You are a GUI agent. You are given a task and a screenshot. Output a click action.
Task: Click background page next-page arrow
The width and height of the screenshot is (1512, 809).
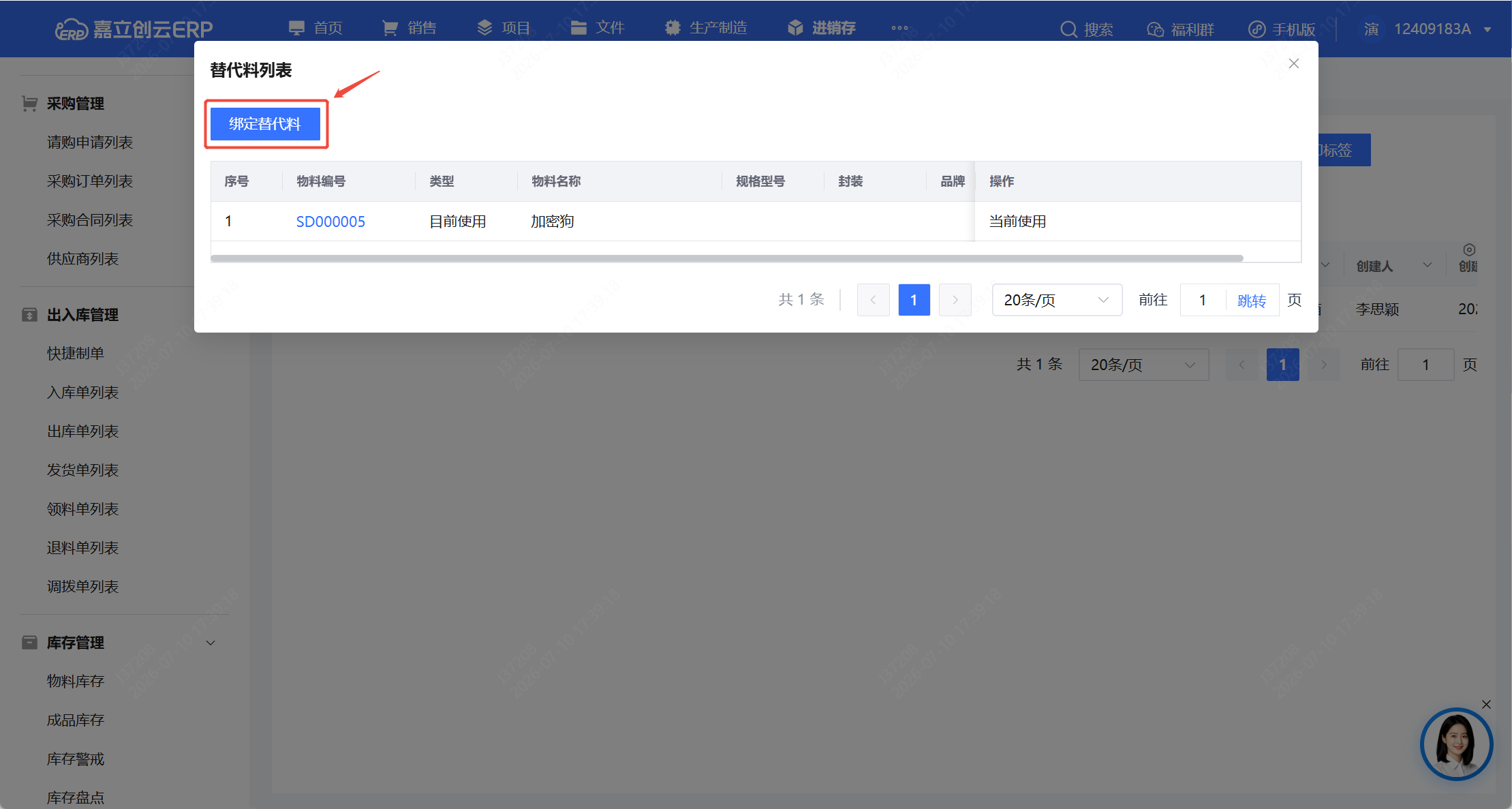1323,365
